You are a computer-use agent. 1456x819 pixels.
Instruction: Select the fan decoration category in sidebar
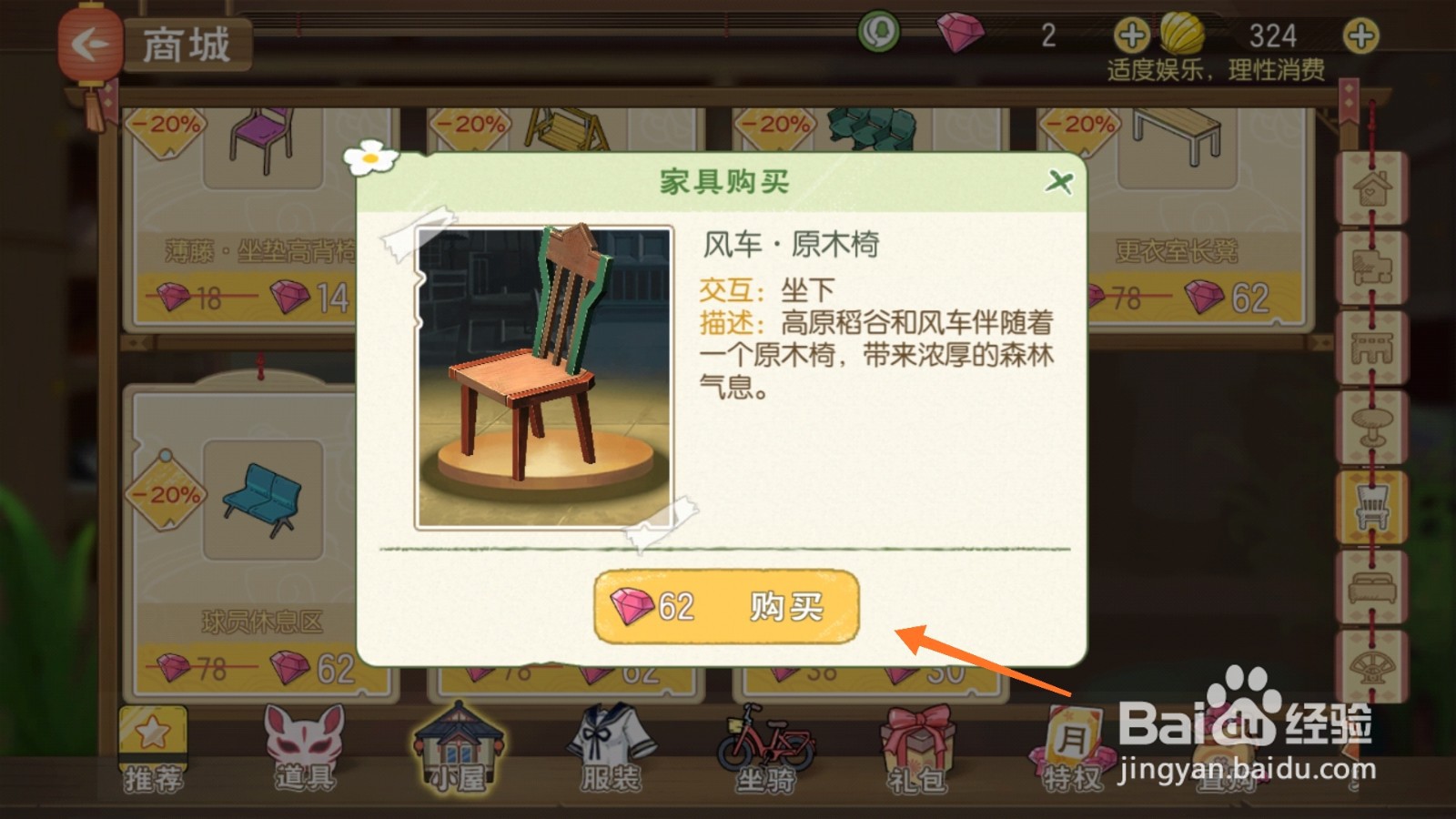tap(1372, 667)
